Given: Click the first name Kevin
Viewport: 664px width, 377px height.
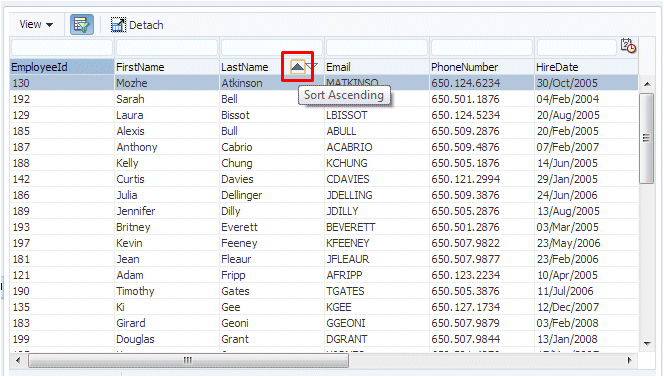Looking at the screenshot, I should (x=129, y=243).
